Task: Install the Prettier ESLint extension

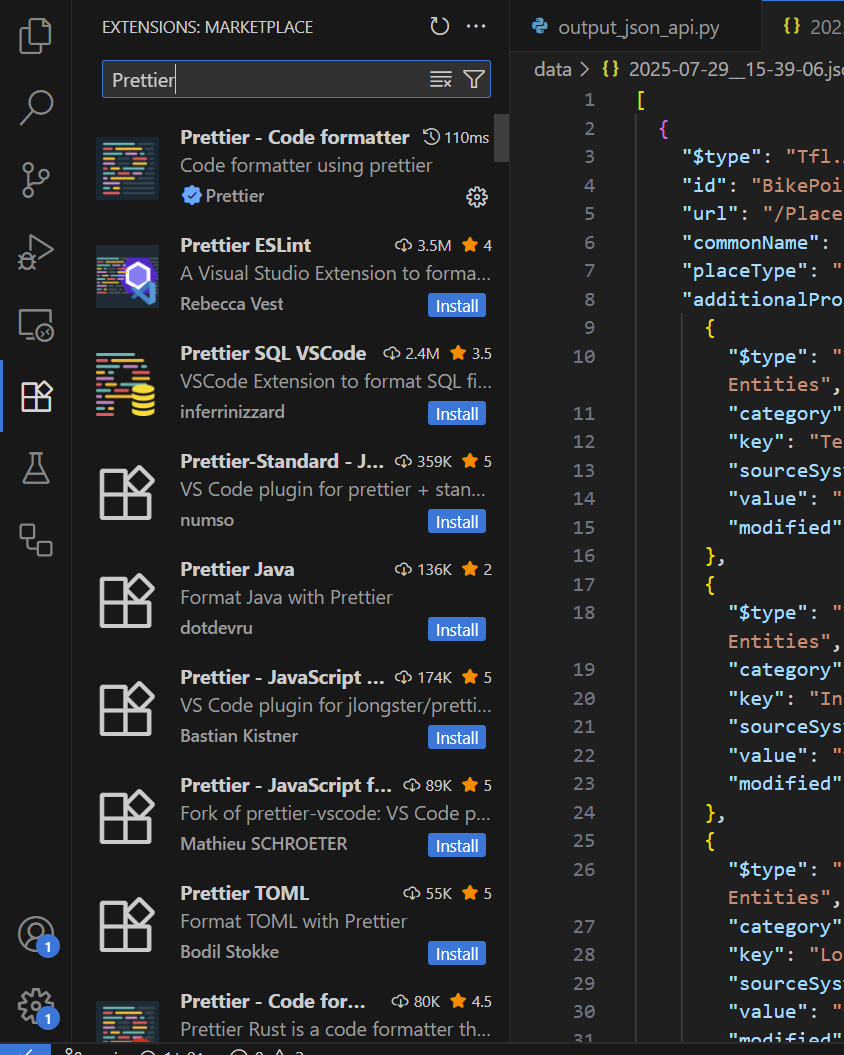Action: [x=456, y=305]
